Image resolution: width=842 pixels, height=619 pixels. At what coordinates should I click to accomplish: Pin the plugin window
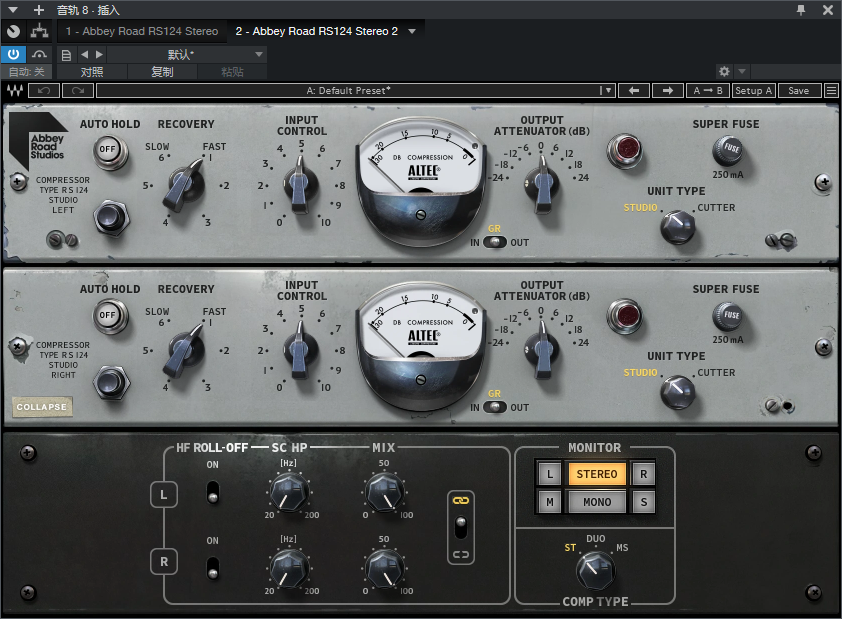(801, 10)
